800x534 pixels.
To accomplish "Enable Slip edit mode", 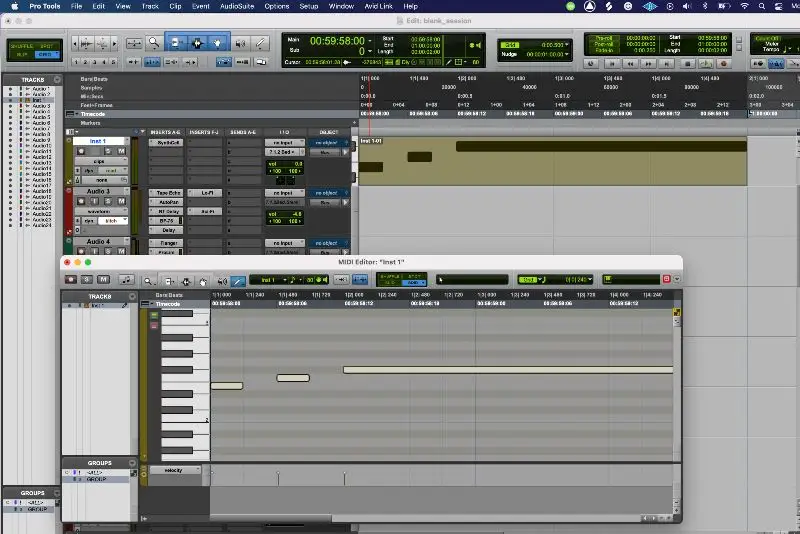I will [x=22, y=54].
